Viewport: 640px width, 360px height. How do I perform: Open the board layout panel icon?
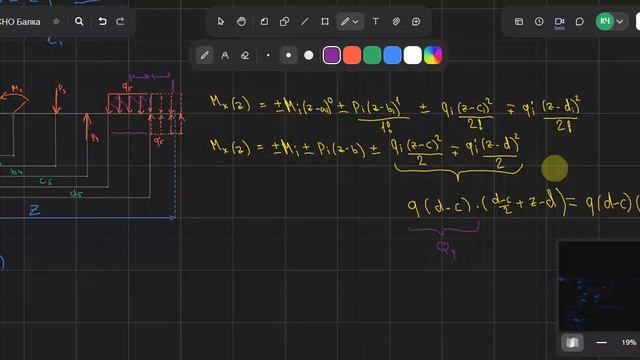click(519, 21)
